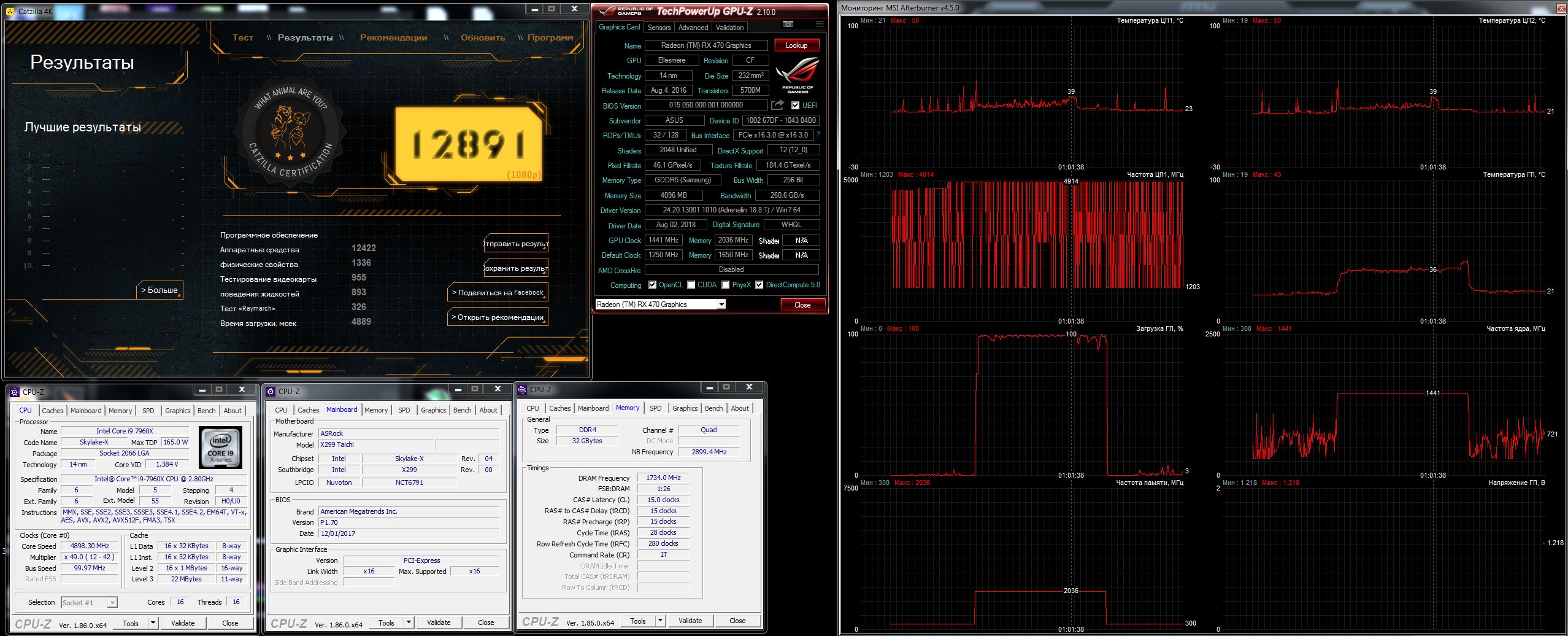Select Обновить tab in Catzilla
Viewport: 1568px width, 636px height.
(x=483, y=37)
